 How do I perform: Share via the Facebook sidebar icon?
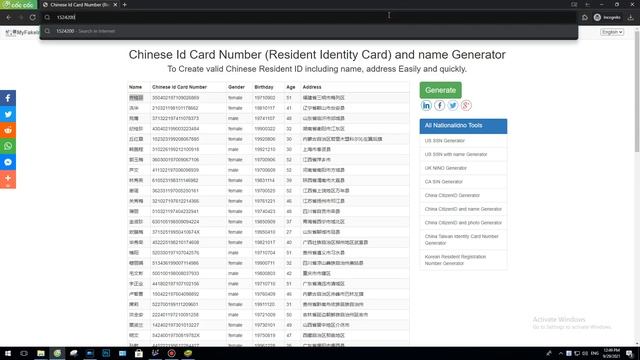[8, 98]
